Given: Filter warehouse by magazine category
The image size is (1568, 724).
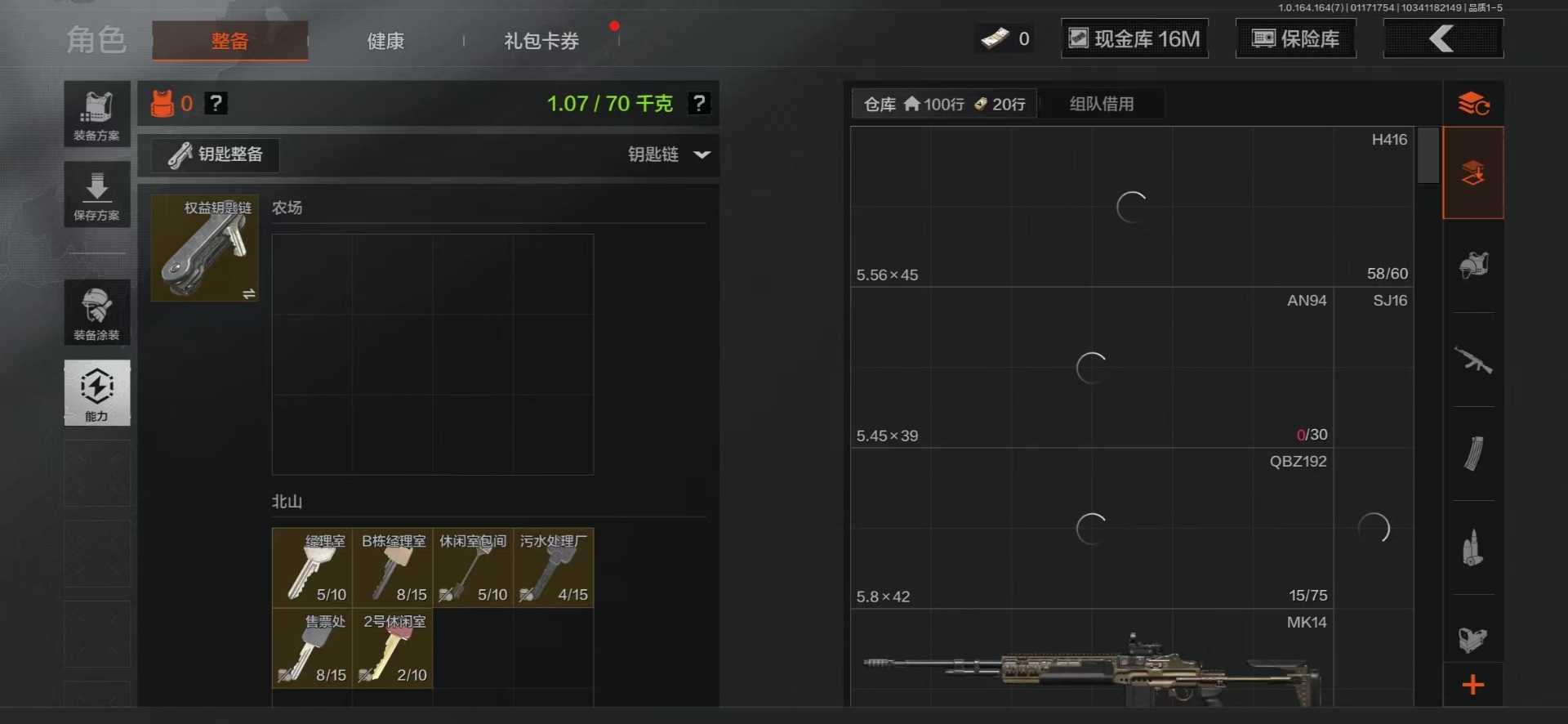Looking at the screenshot, I should click(x=1473, y=454).
